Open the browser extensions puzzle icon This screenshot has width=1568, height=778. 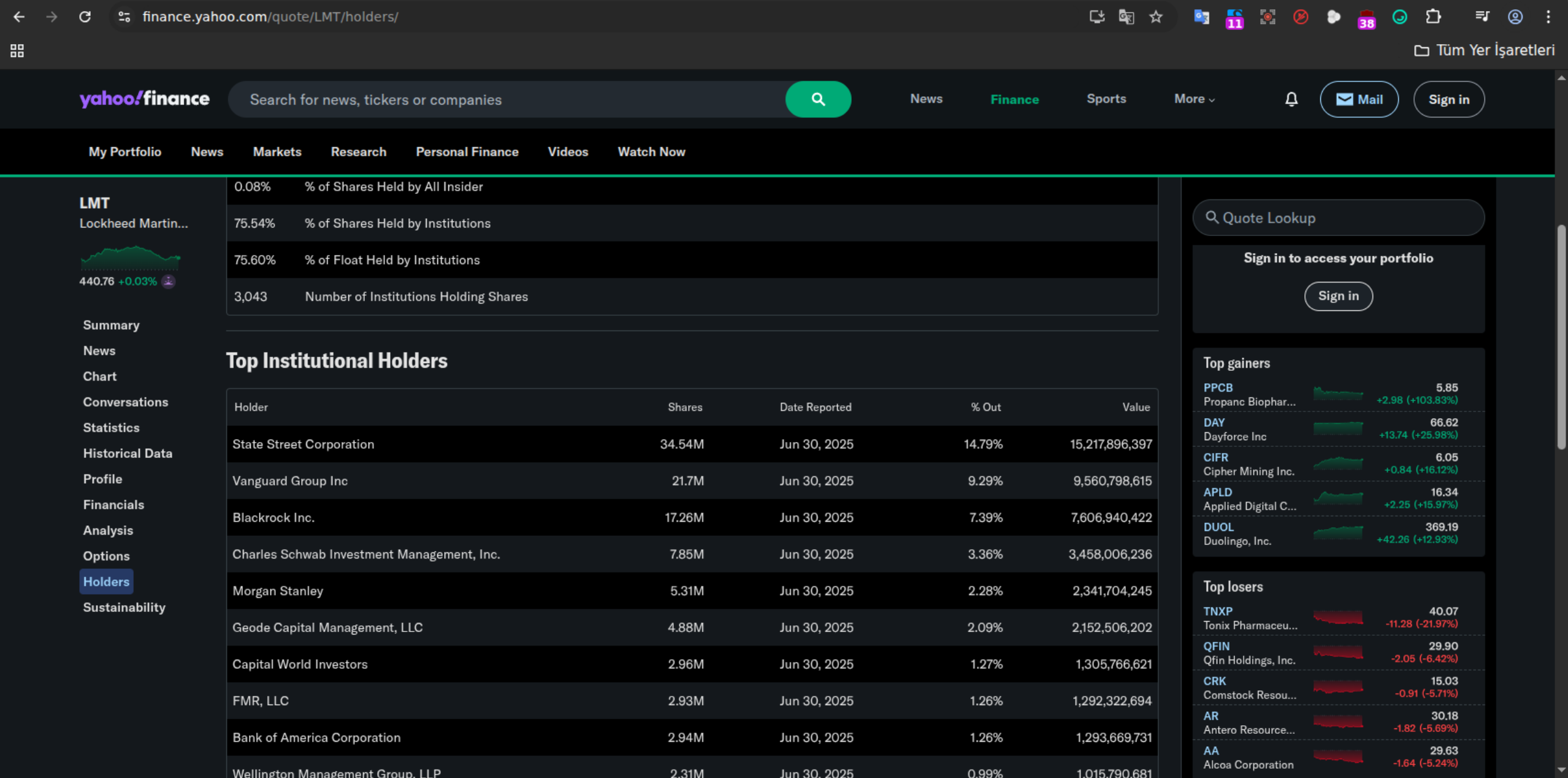(x=1432, y=17)
